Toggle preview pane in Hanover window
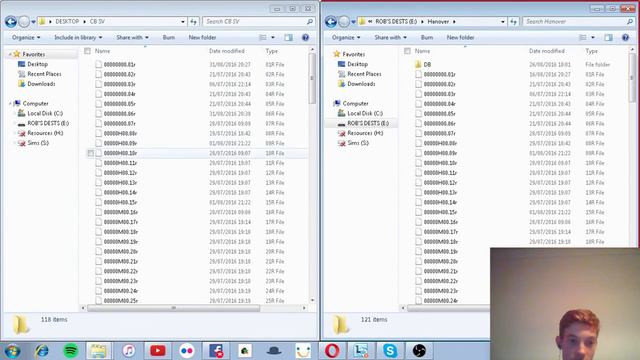Viewport: 640px width, 360px height. coord(608,38)
